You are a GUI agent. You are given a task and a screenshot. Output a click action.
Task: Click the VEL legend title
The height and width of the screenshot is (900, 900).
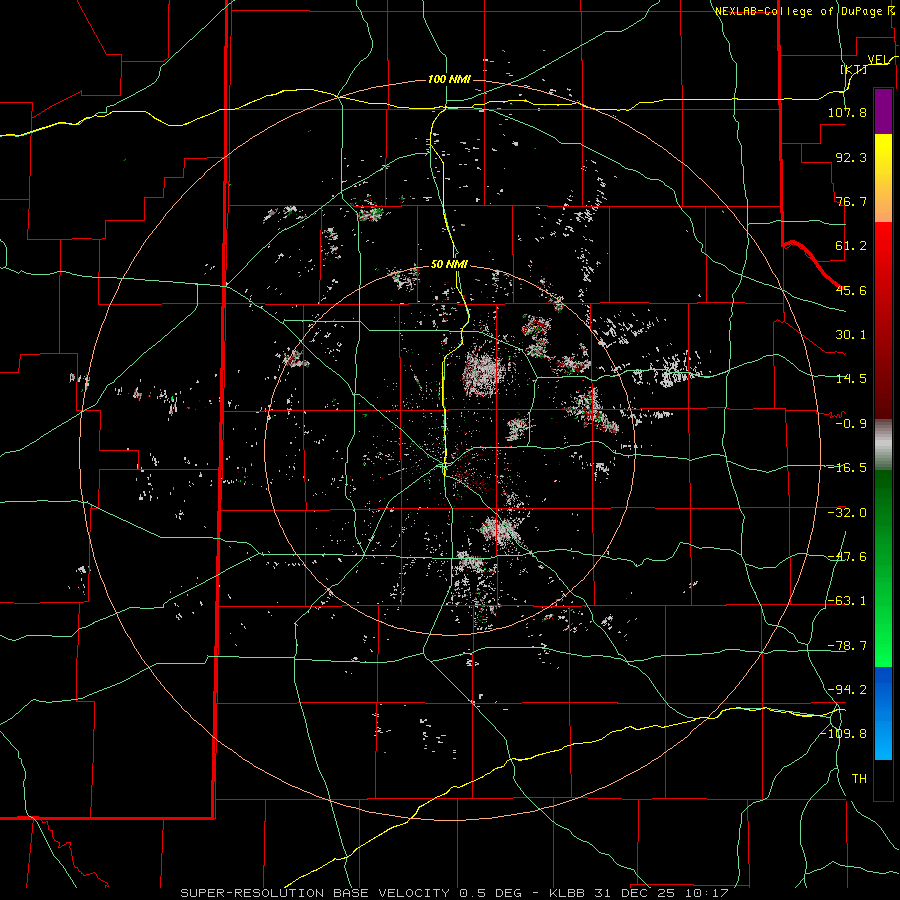[878, 59]
